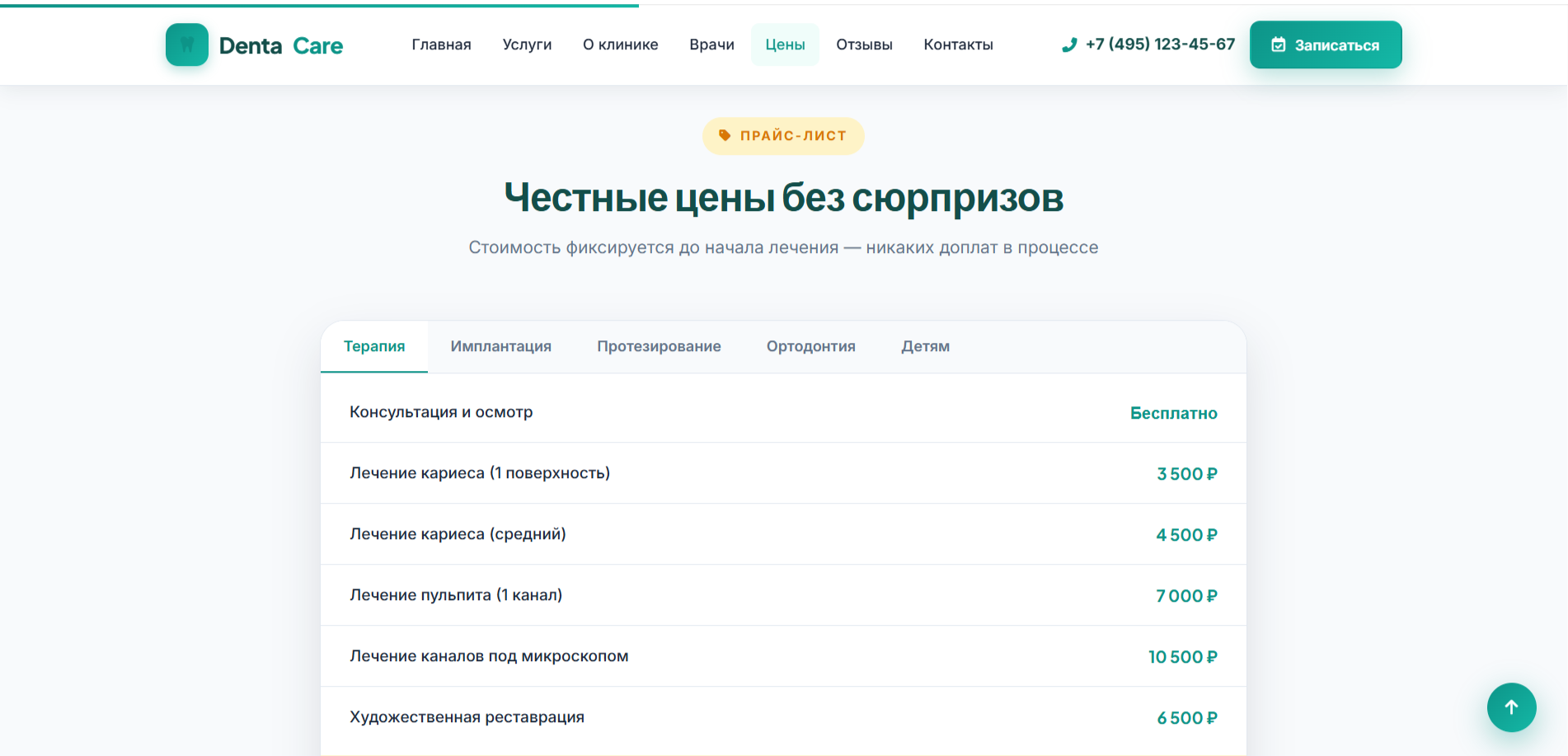The height and width of the screenshot is (756, 1568).
Task: Click the Лечение каналов под микроскопом row
Action: (783, 656)
